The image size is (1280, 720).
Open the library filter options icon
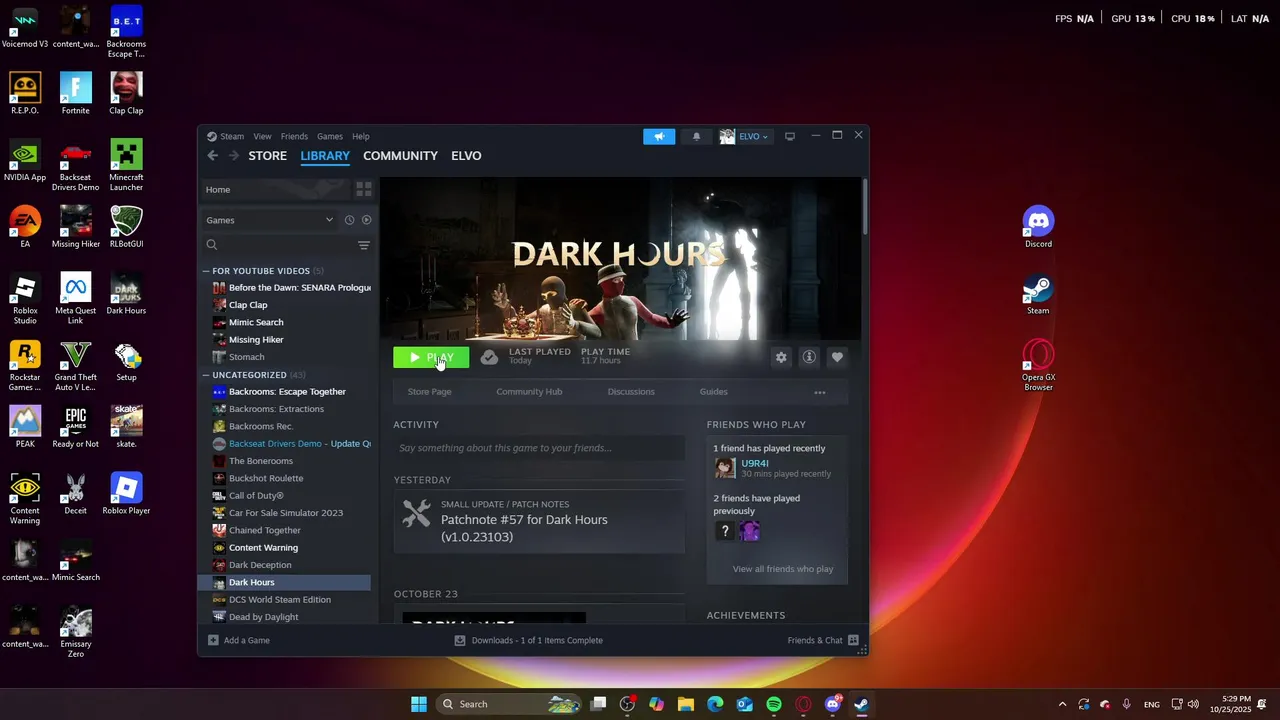(364, 245)
